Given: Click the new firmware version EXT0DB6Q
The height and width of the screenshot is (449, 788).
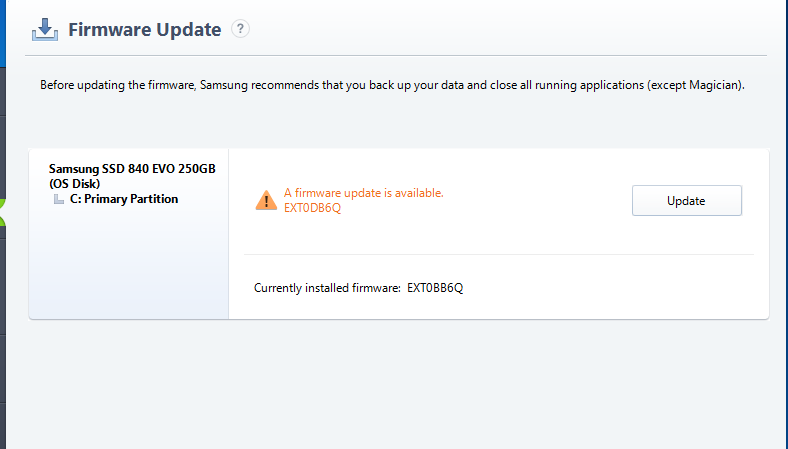Looking at the screenshot, I should [x=313, y=208].
